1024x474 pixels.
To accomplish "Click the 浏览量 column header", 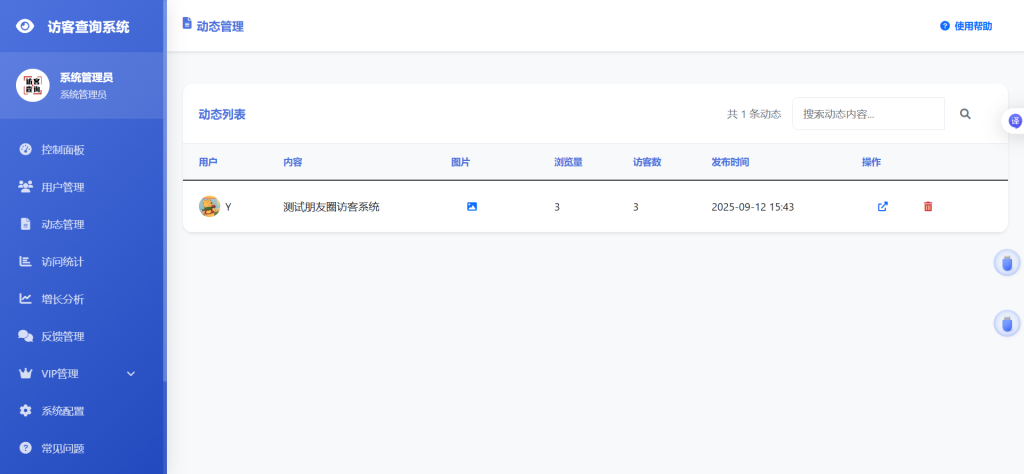I will 568,162.
